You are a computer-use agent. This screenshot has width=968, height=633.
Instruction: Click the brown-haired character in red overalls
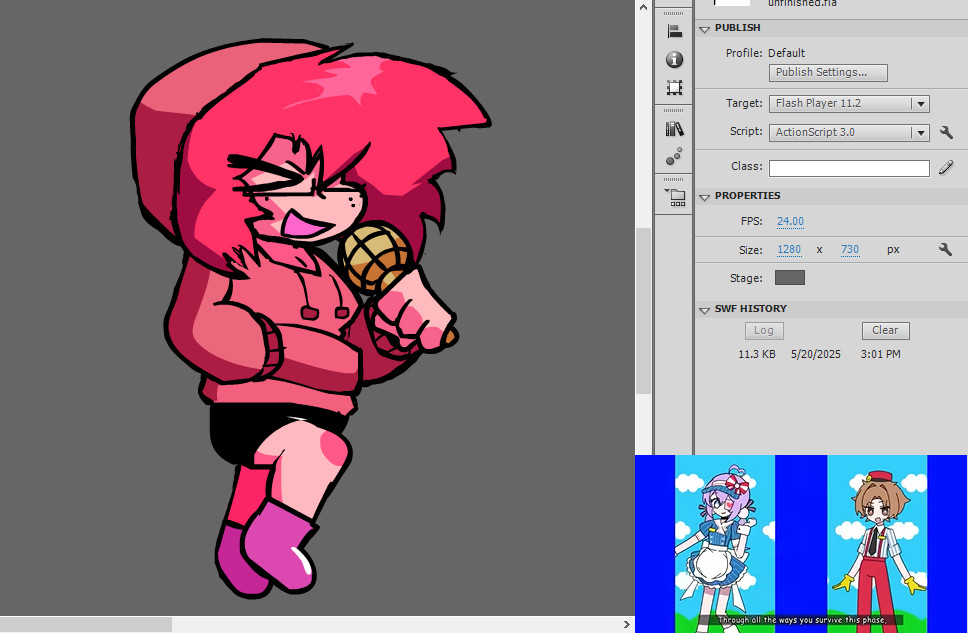point(878,550)
